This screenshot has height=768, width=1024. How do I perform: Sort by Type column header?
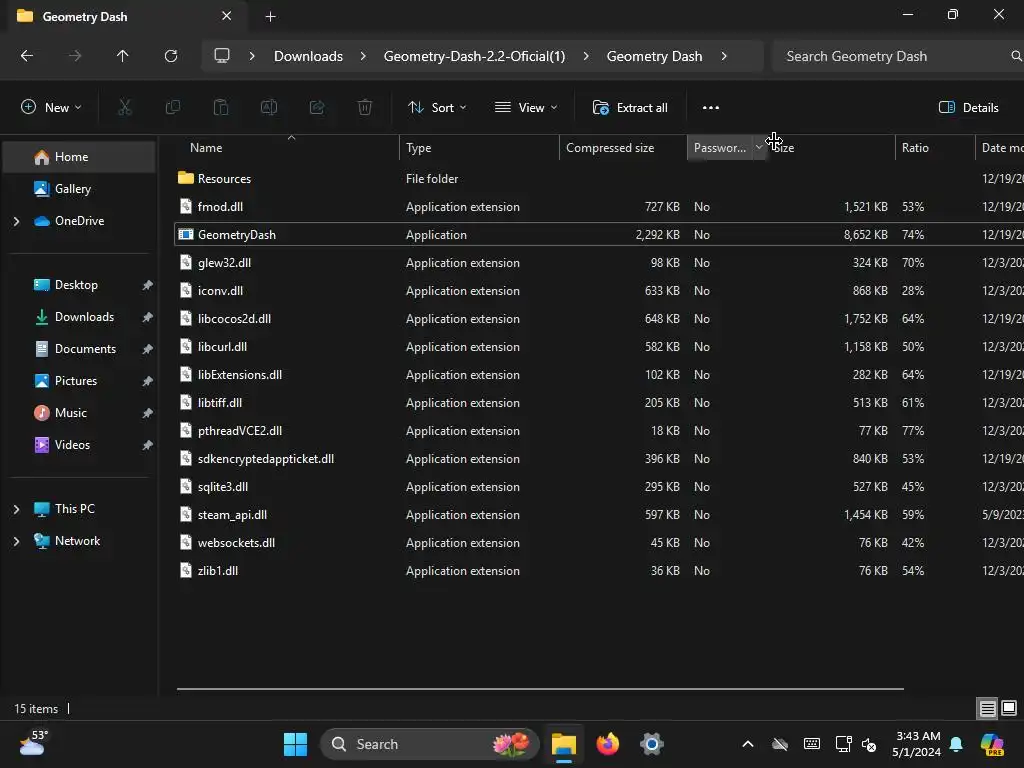click(x=479, y=148)
